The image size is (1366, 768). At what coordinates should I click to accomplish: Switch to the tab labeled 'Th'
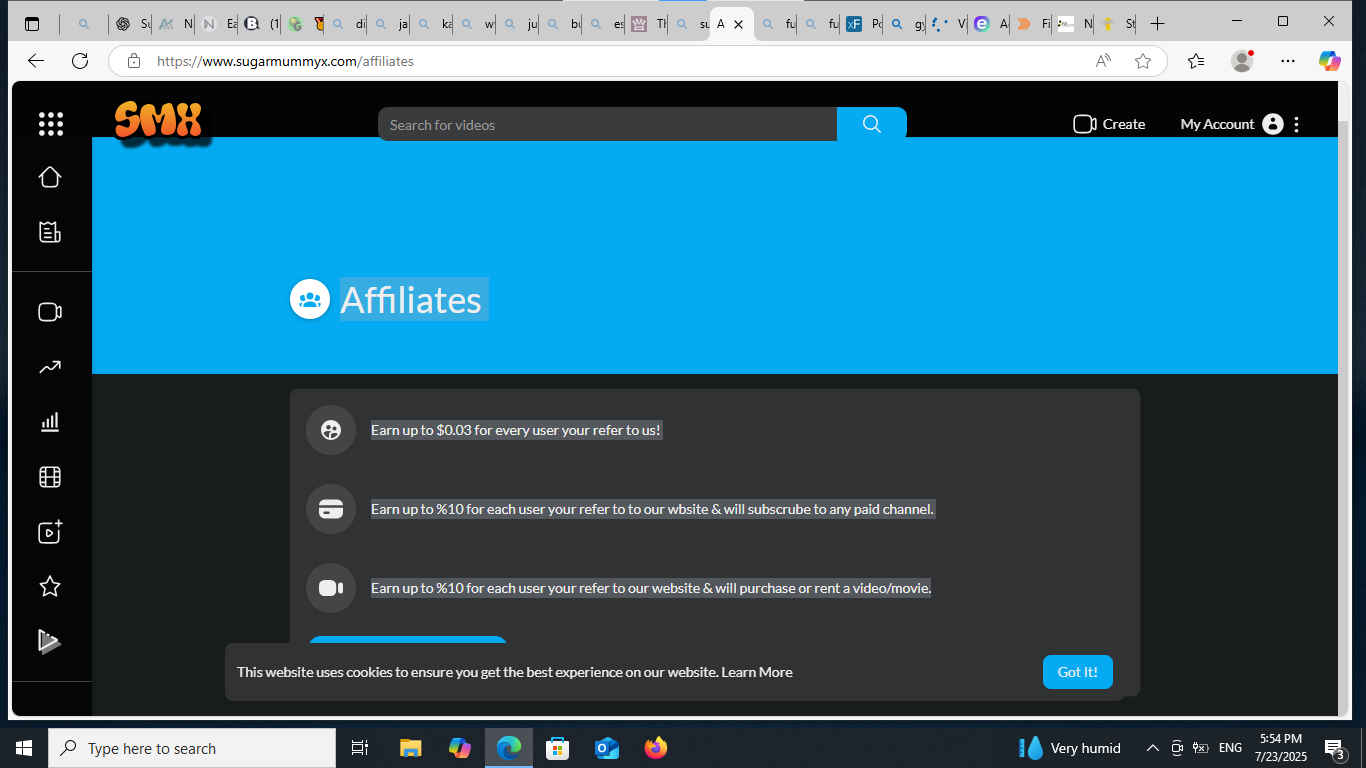tap(649, 24)
